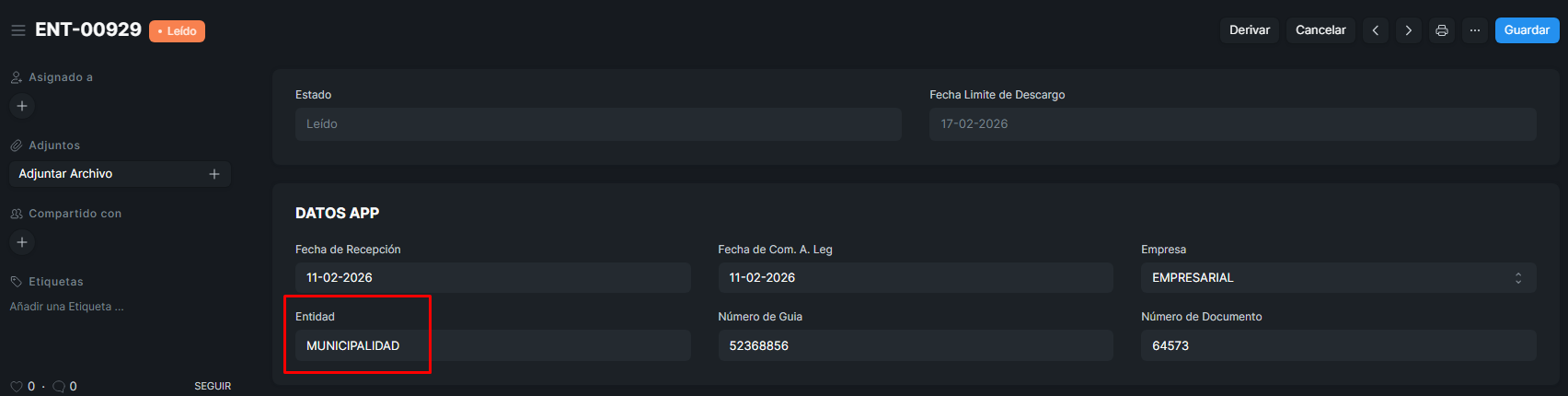Screen dimensions: 1568x396
Task: Click the Leído status badge
Action: click(x=177, y=31)
